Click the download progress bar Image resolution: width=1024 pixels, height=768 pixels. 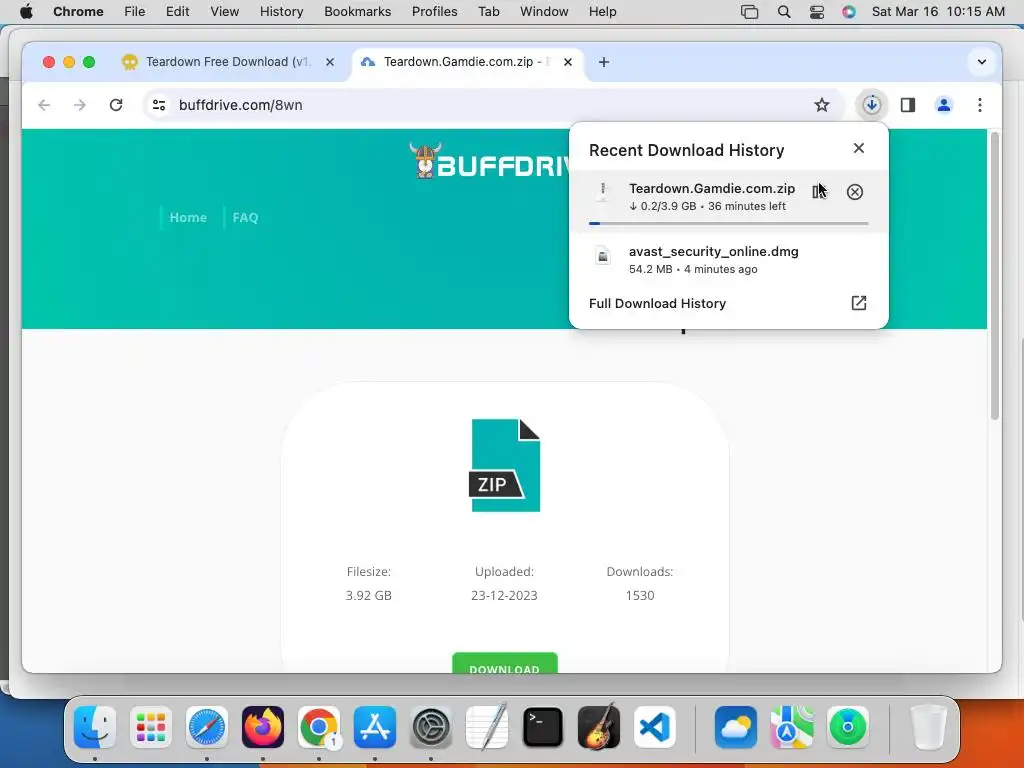(x=728, y=223)
